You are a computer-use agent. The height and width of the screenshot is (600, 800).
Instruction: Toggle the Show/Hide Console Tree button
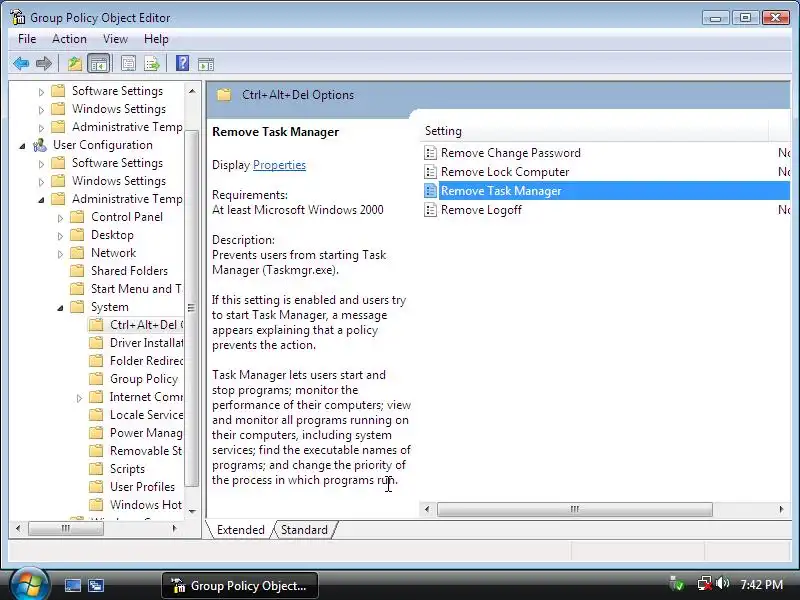click(x=98, y=64)
